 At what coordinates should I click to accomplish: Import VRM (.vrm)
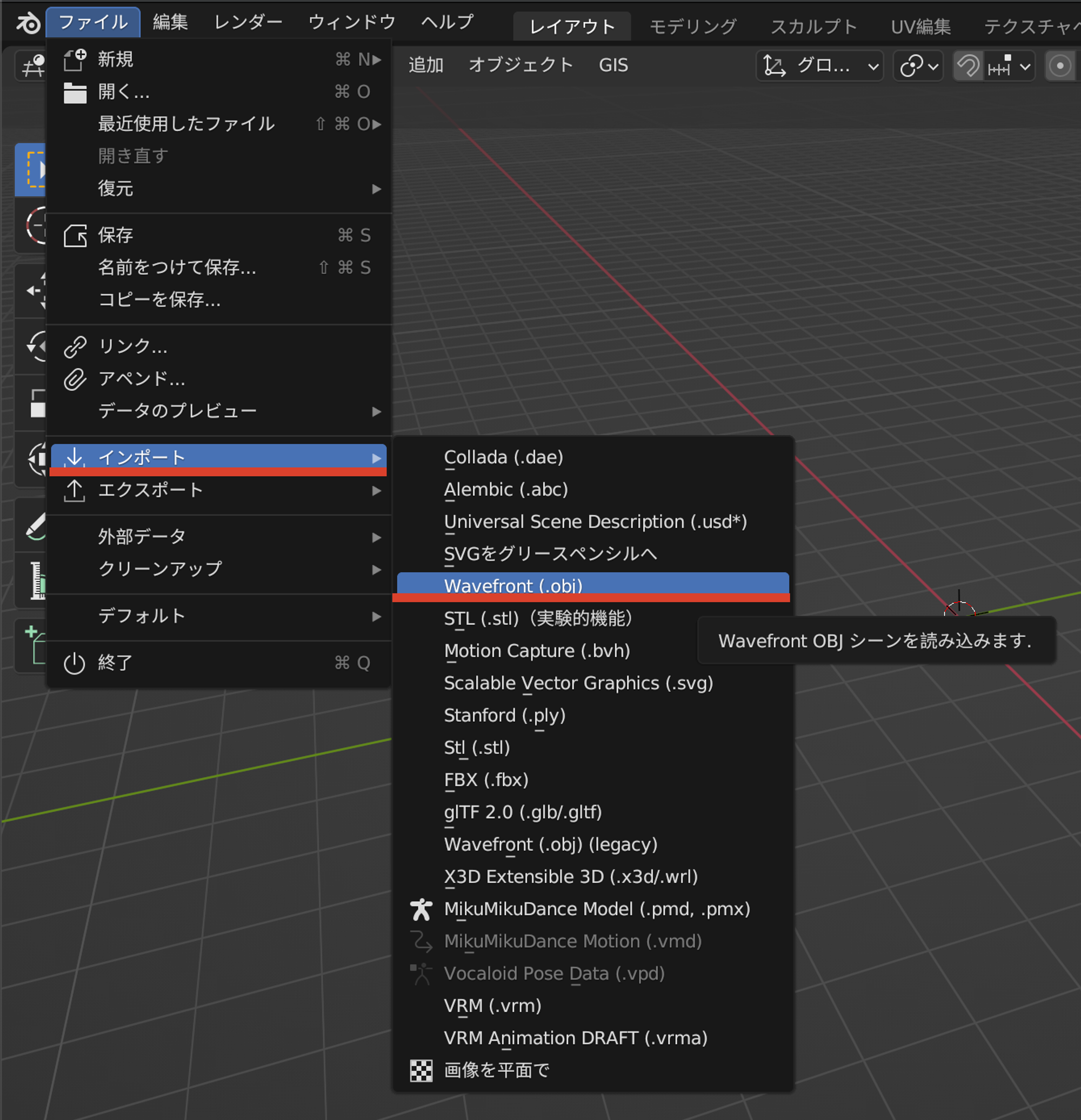pyautogui.click(x=593, y=1006)
